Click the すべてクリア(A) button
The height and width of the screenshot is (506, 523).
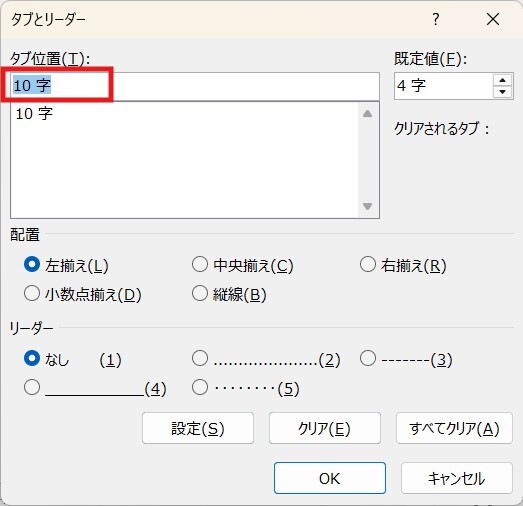pyautogui.click(x=454, y=428)
